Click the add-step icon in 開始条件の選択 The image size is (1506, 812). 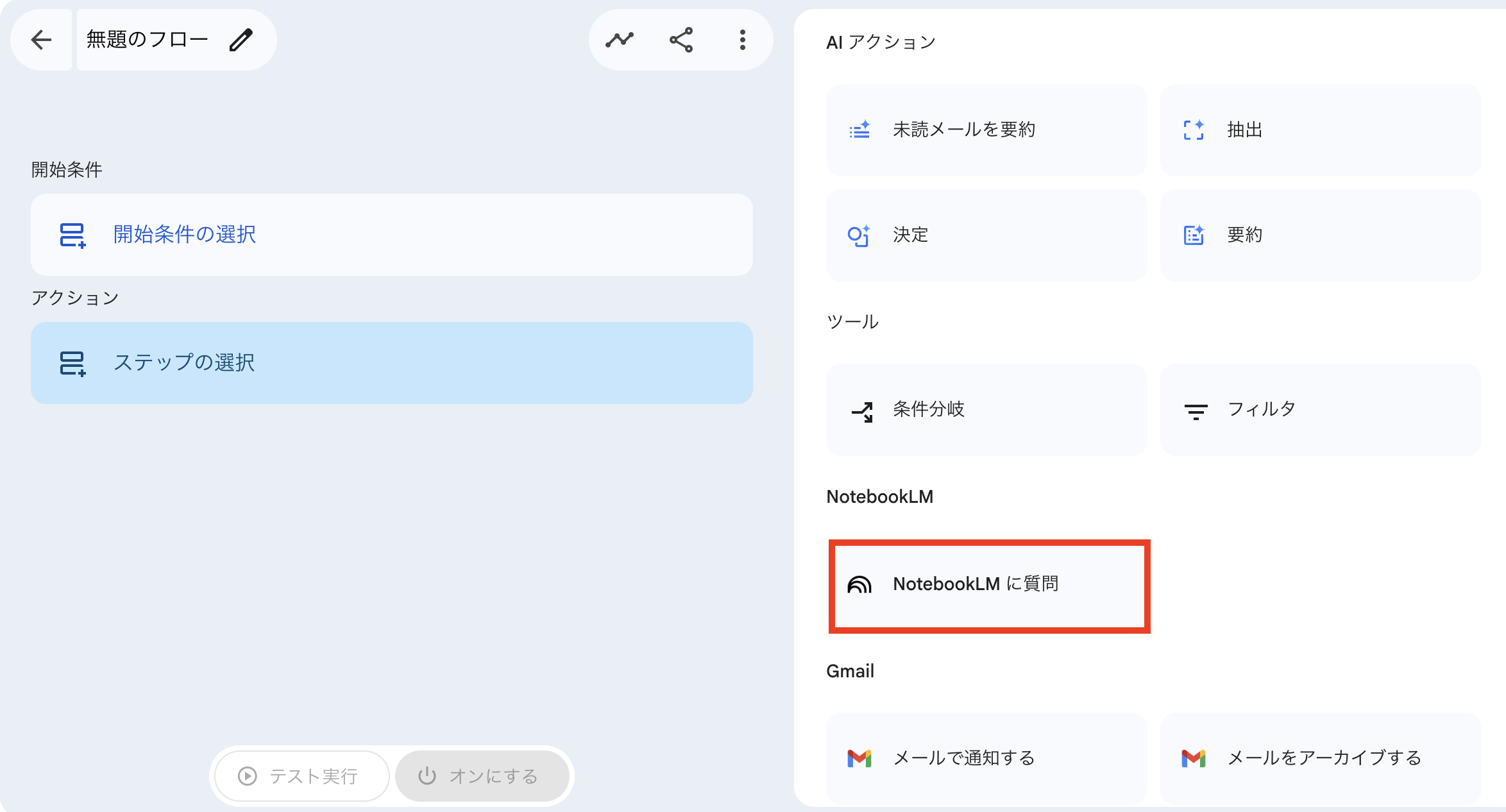[x=72, y=235]
